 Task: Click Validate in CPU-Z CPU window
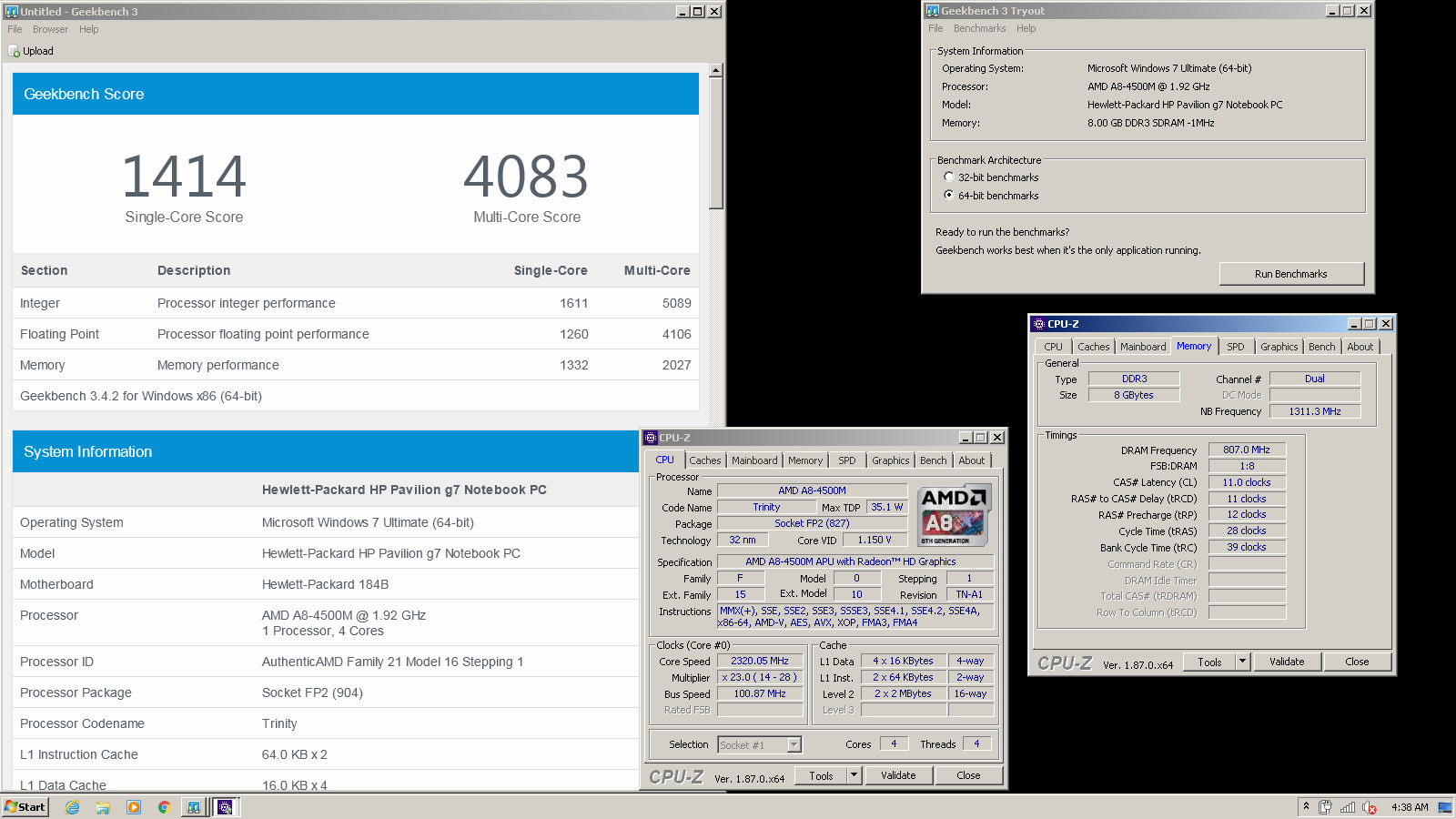pos(898,775)
